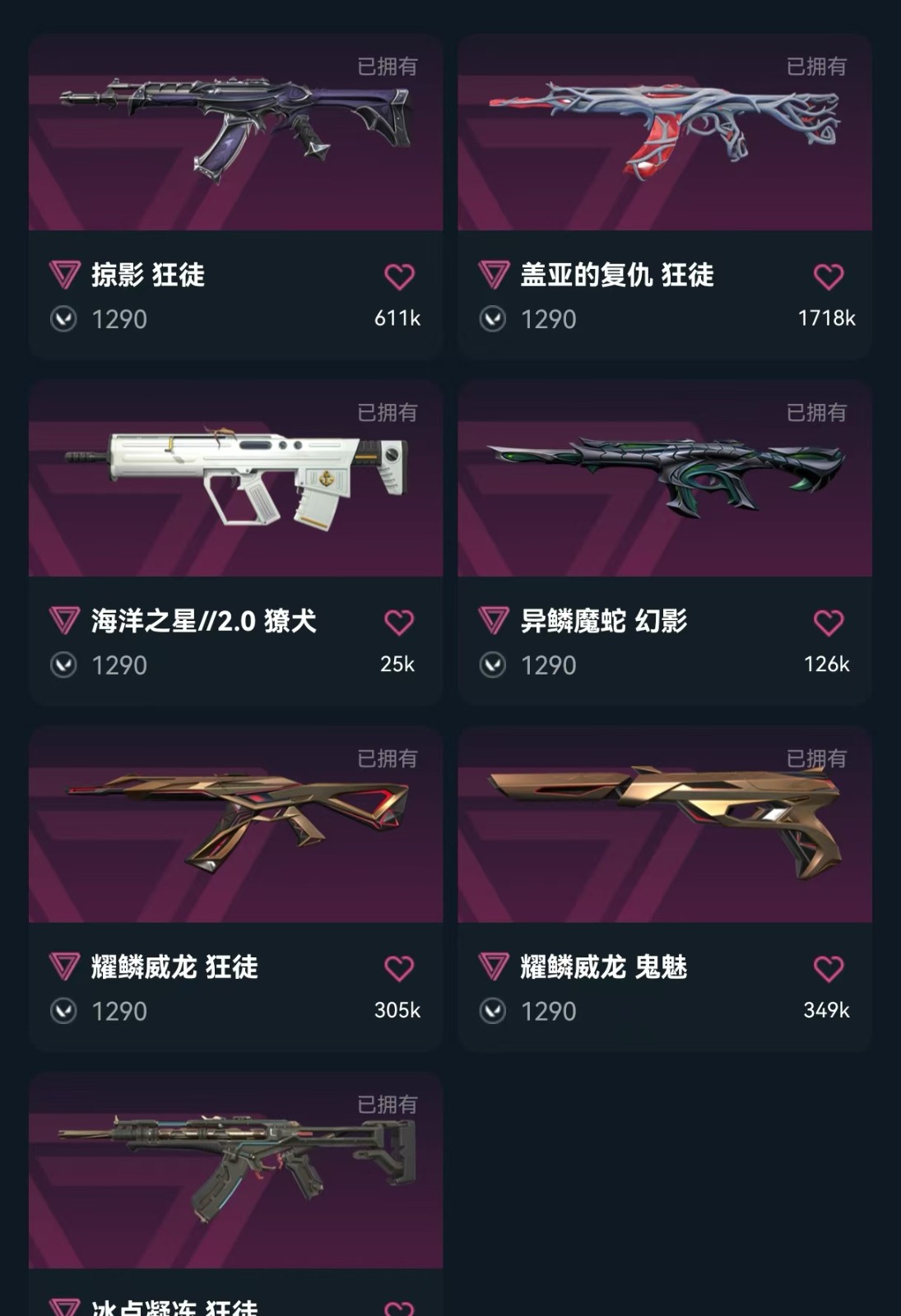Image resolution: width=901 pixels, height=1316 pixels.
Task: View the white 海洋之星 獠犬 gun image
Action: (236, 479)
